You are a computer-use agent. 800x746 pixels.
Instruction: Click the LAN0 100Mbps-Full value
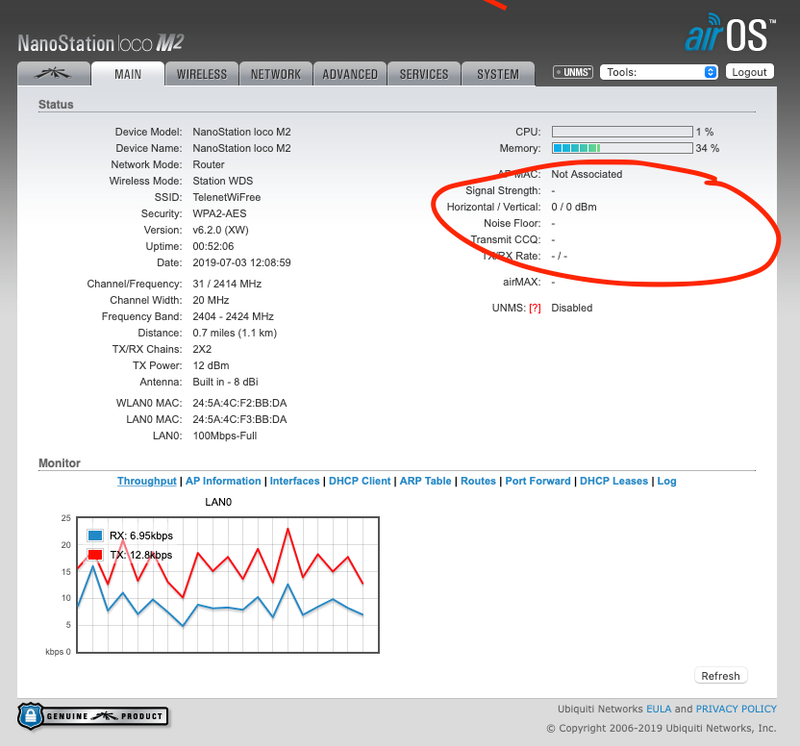(225, 436)
